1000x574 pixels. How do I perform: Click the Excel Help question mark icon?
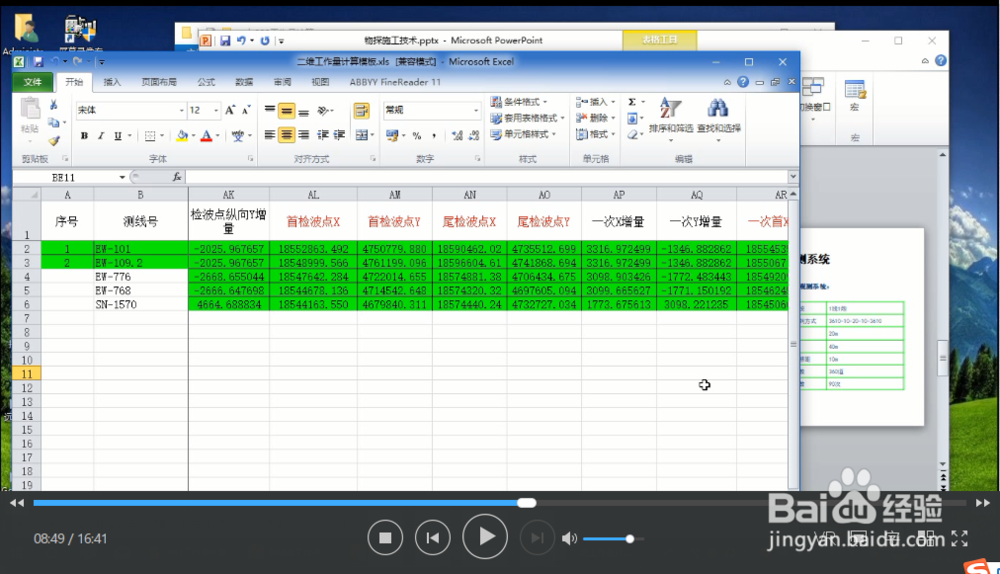click(743, 82)
